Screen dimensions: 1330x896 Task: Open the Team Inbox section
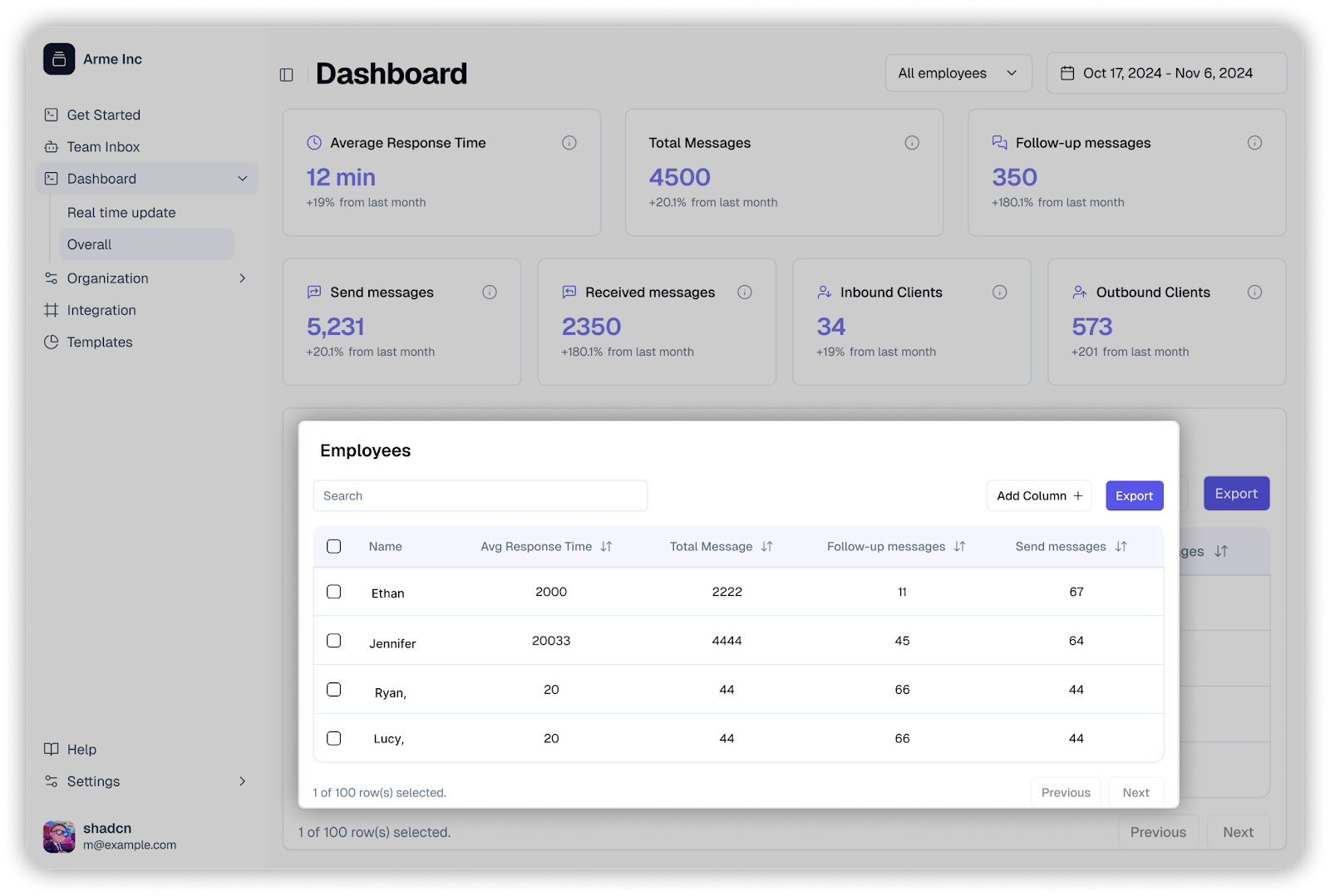[x=103, y=146]
